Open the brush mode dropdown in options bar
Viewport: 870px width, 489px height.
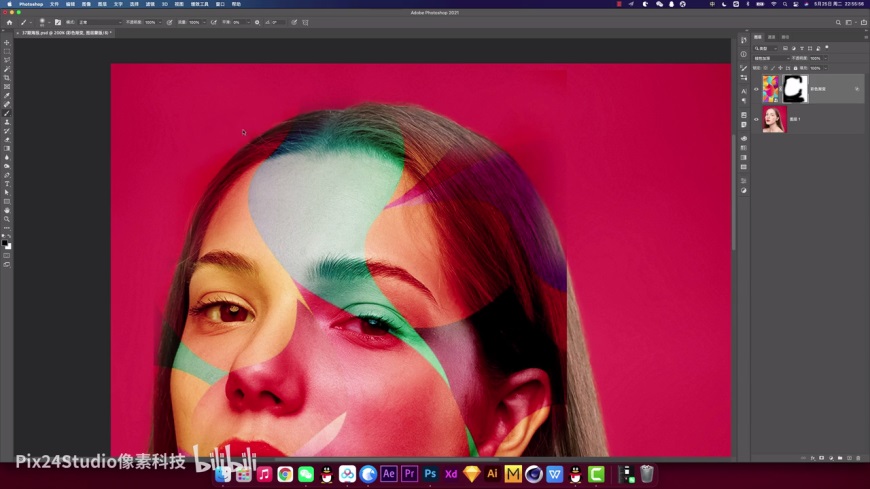(x=102, y=22)
